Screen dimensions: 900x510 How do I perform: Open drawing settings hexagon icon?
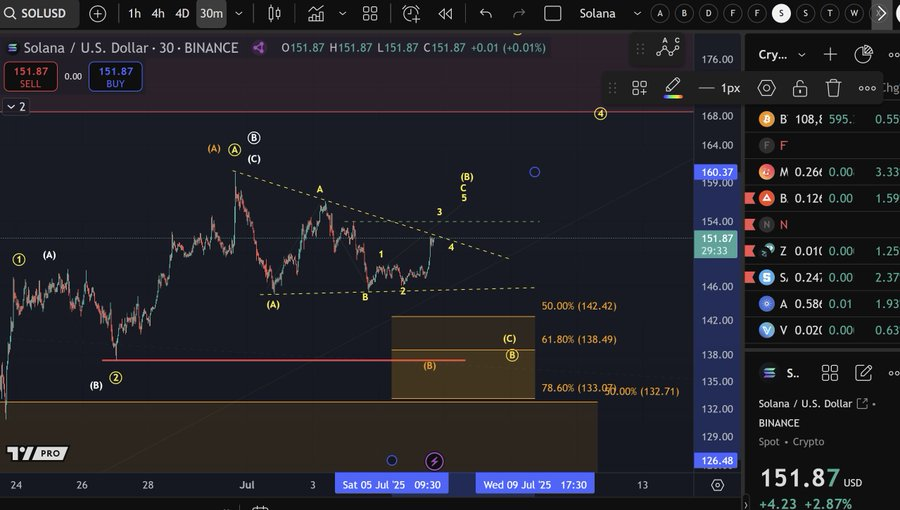tap(766, 88)
